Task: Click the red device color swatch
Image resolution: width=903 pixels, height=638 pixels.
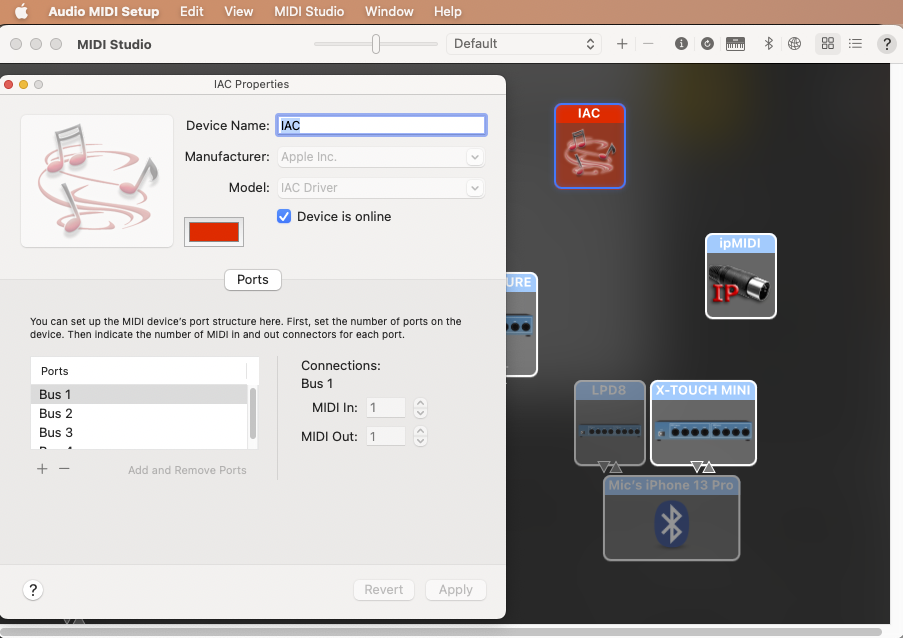Action: point(214,232)
